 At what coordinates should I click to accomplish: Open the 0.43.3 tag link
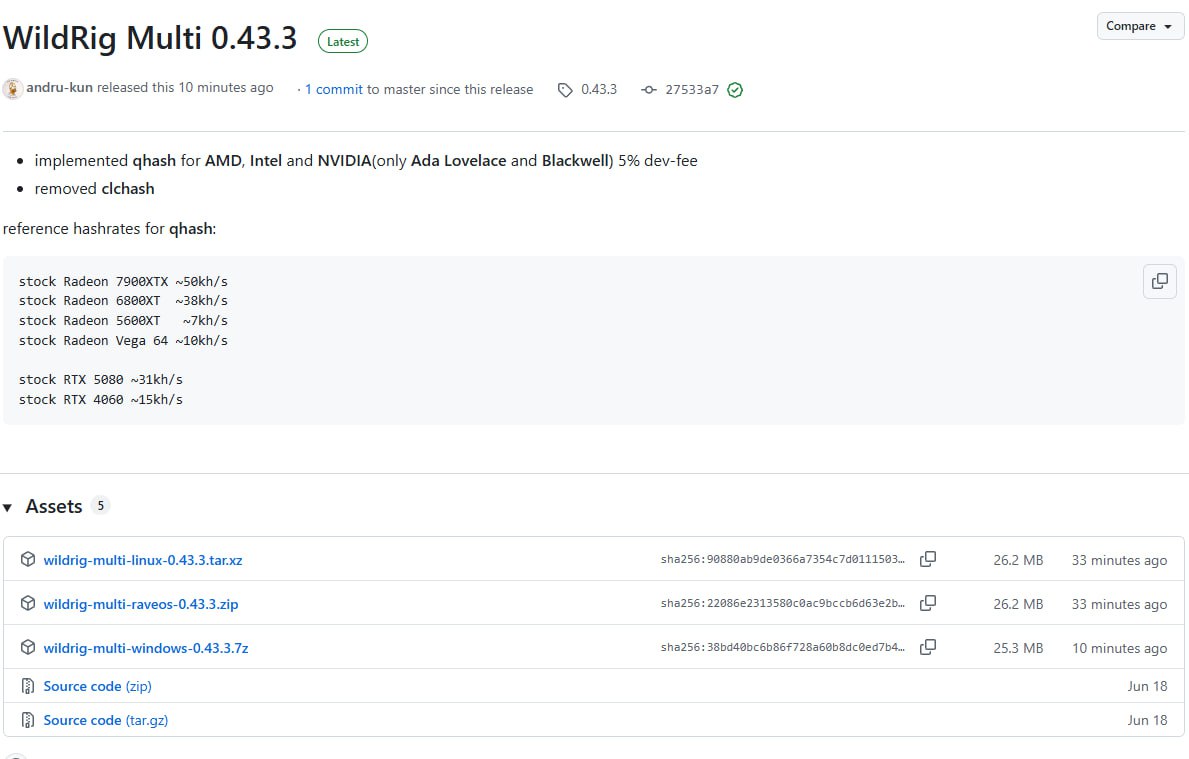[x=598, y=89]
